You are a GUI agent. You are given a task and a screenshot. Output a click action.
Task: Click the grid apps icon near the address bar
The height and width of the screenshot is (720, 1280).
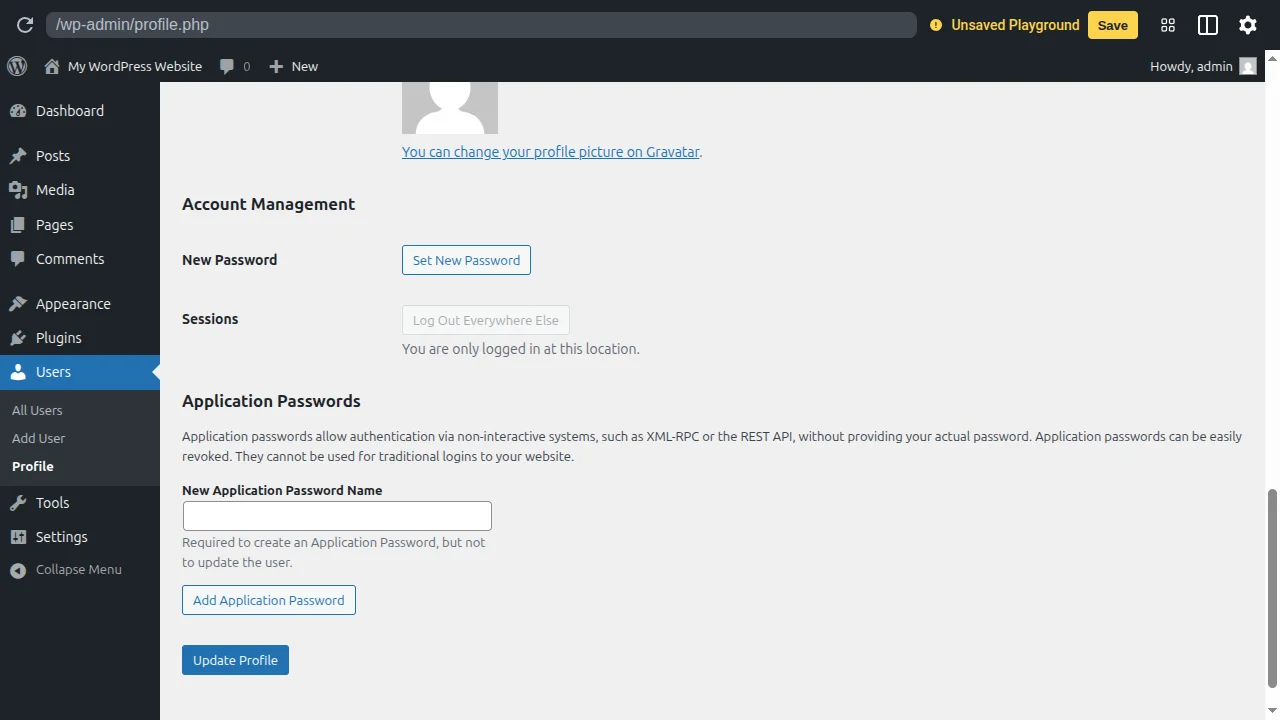pyautogui.click(x=1167, y=25)
